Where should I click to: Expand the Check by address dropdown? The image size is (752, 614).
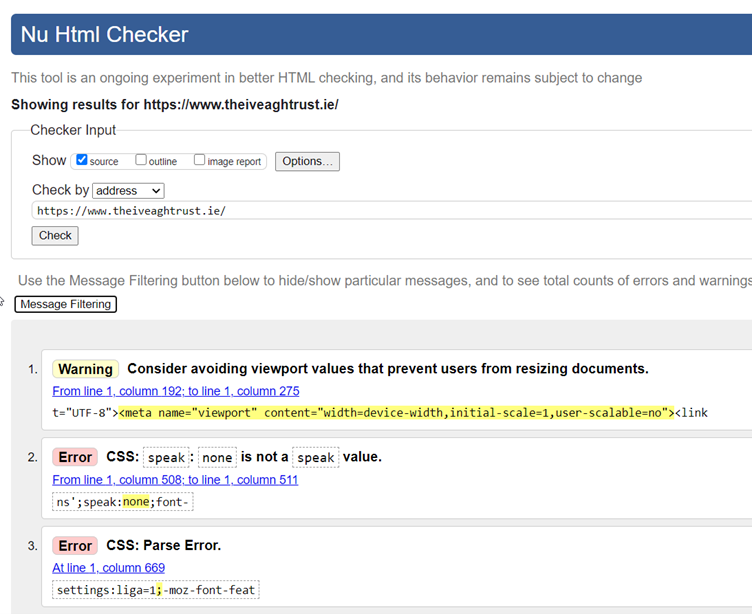click(x=128, y=190)
